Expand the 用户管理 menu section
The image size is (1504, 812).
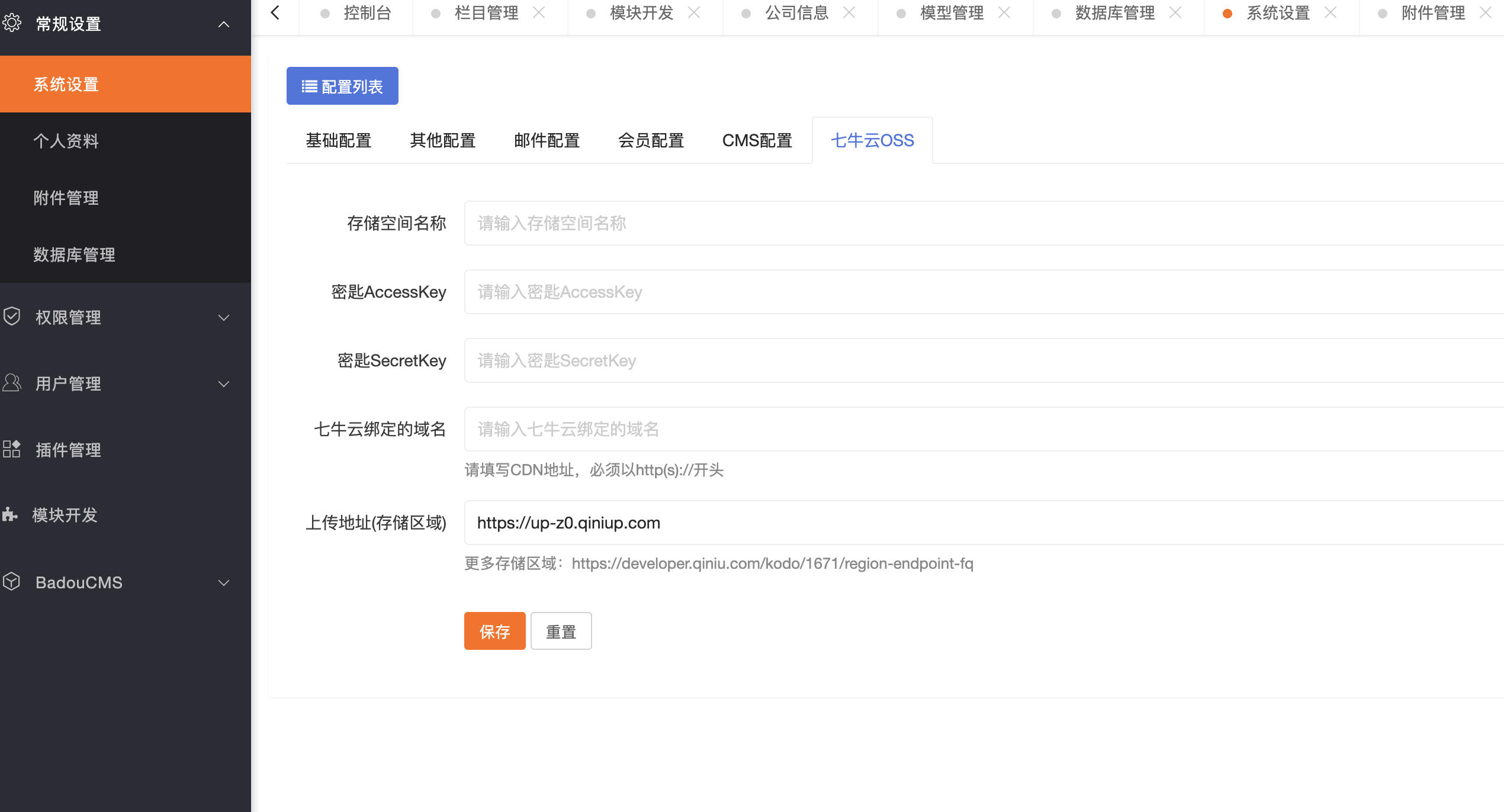224,384
